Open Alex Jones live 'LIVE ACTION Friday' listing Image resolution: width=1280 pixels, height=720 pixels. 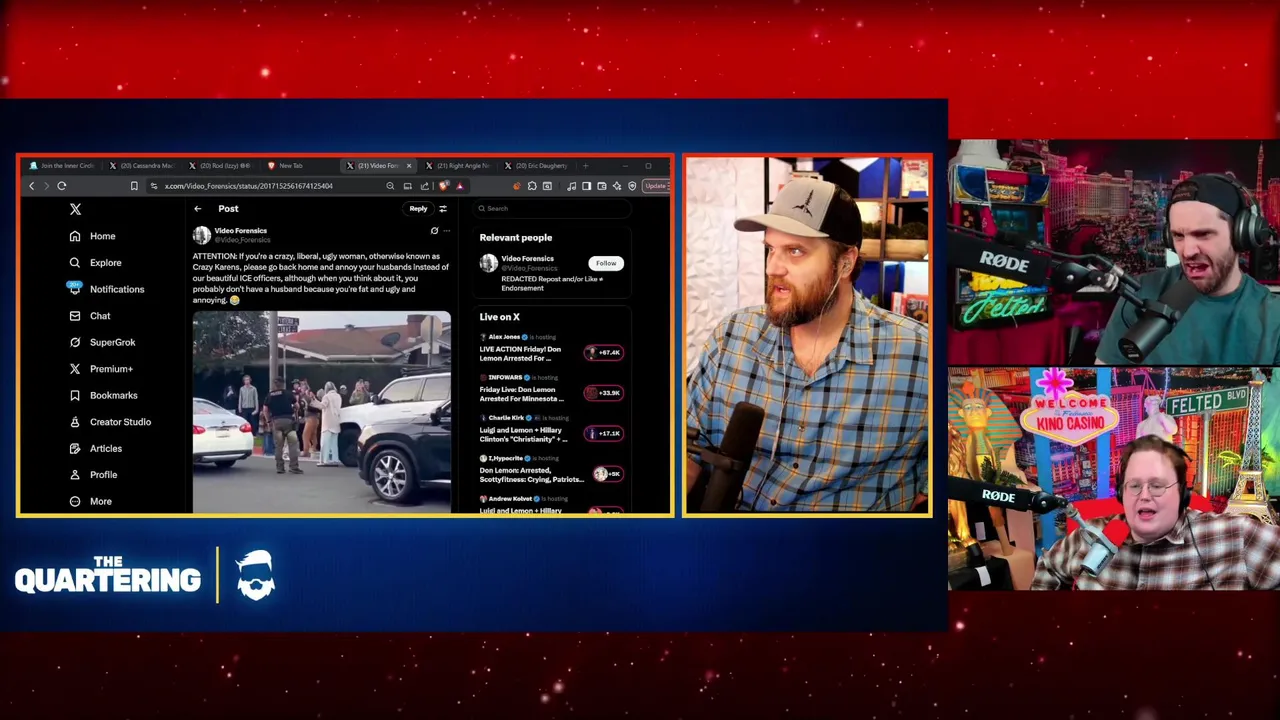(520, 354)
